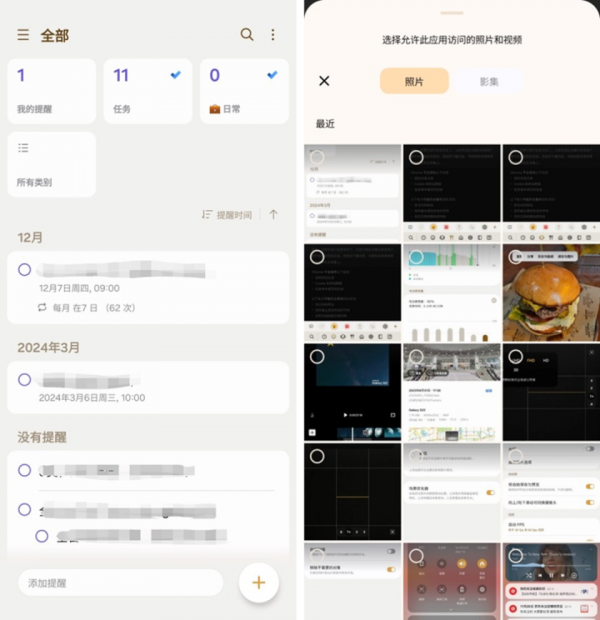Check the circle for the 12月7日 reminder

point(25,270)
